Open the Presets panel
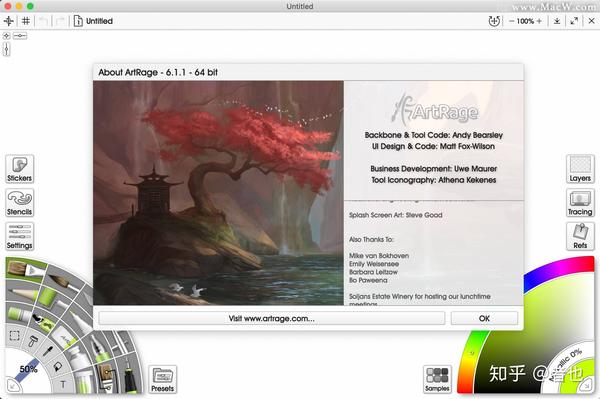This screenshot has width=600, height=399. click(162, 379)
